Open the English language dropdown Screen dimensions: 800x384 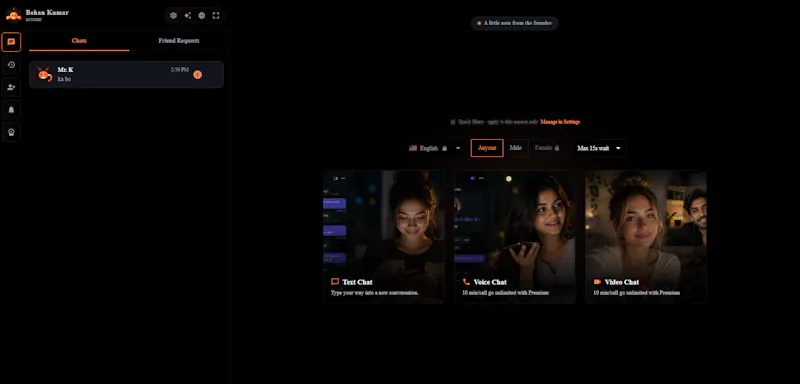(x=435, y=148)
